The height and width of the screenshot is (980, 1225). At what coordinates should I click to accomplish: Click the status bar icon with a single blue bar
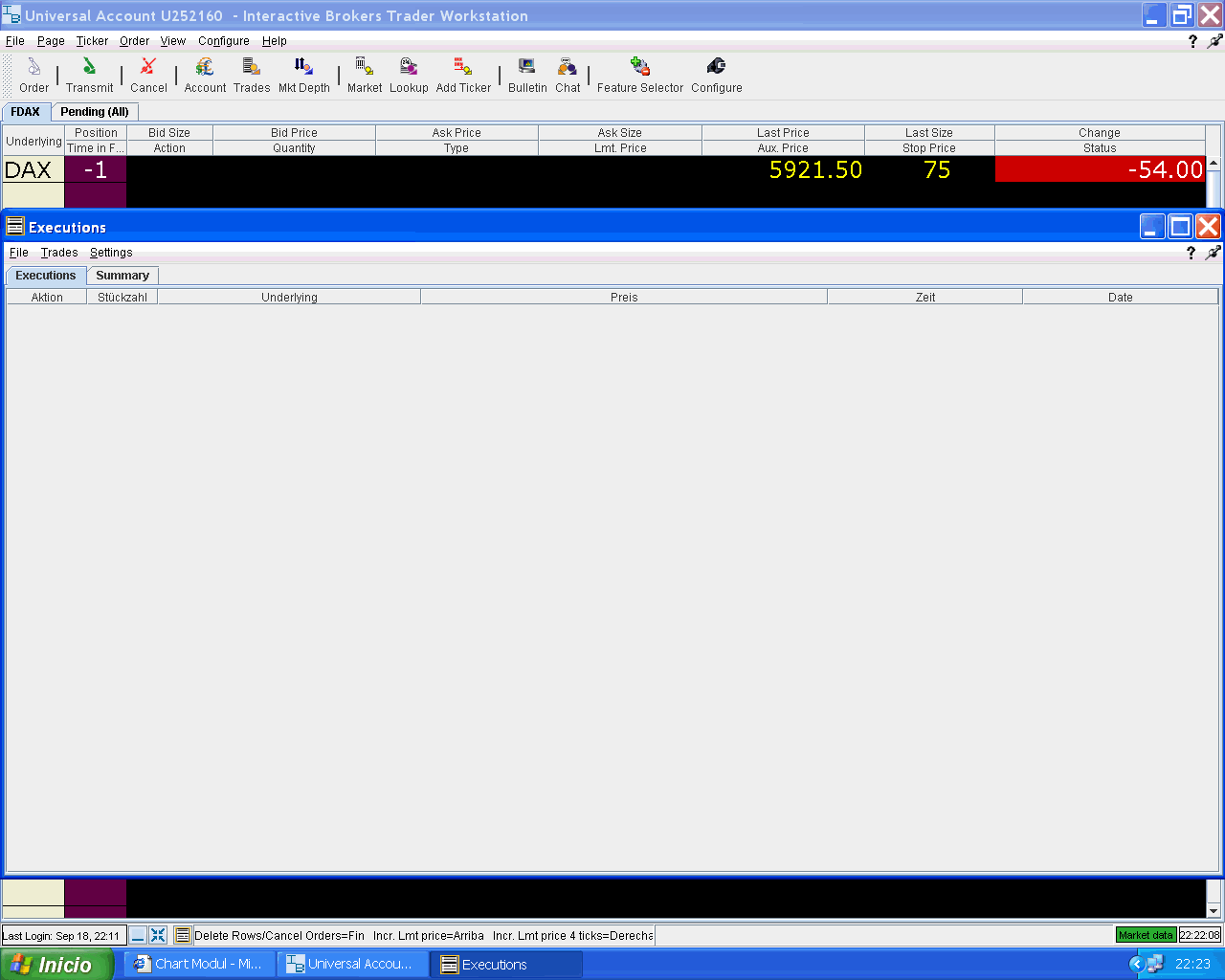tap(138, 935)
